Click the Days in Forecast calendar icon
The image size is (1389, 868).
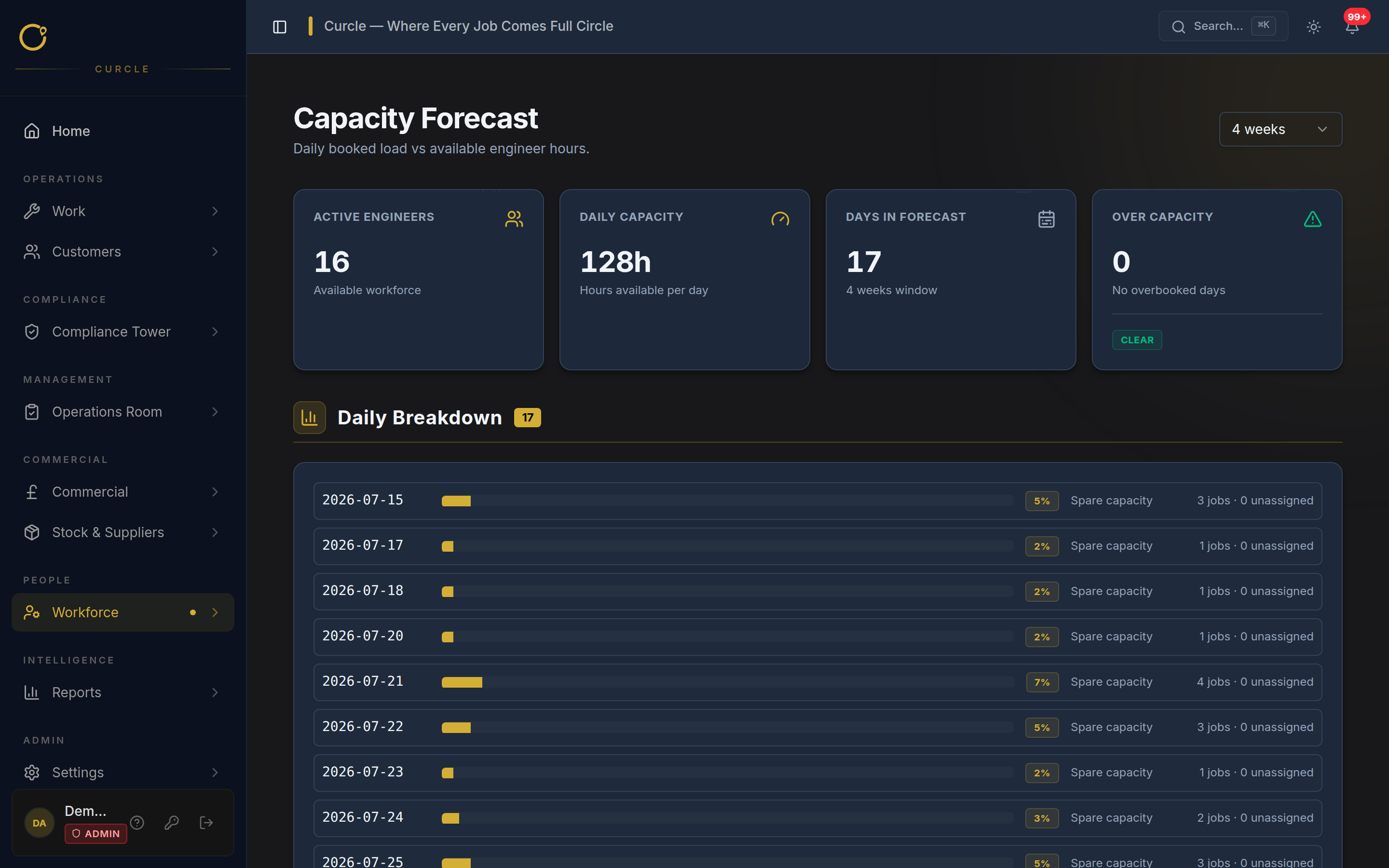[x=1047, y=219]
